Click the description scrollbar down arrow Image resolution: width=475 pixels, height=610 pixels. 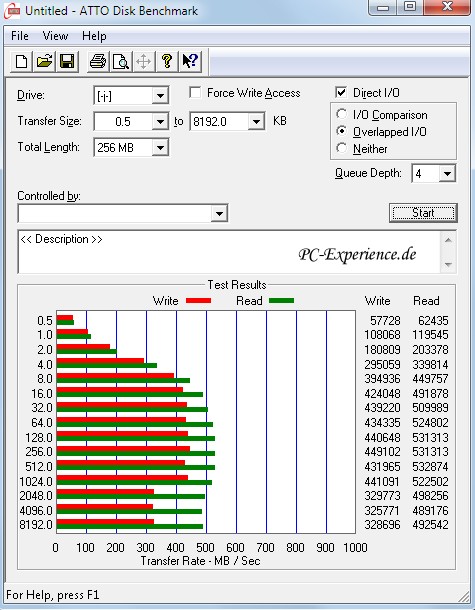pyautogui.click(x=448, y=265)
